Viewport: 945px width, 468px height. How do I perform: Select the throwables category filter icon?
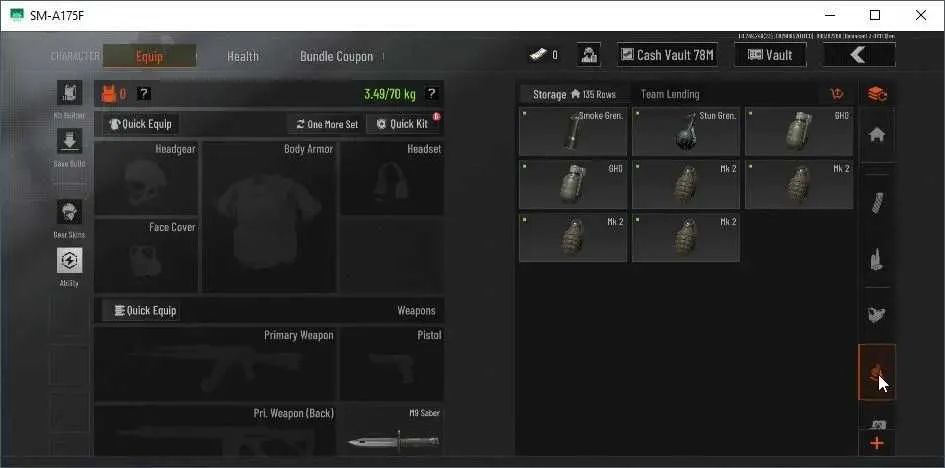click(x=877, y=372)
